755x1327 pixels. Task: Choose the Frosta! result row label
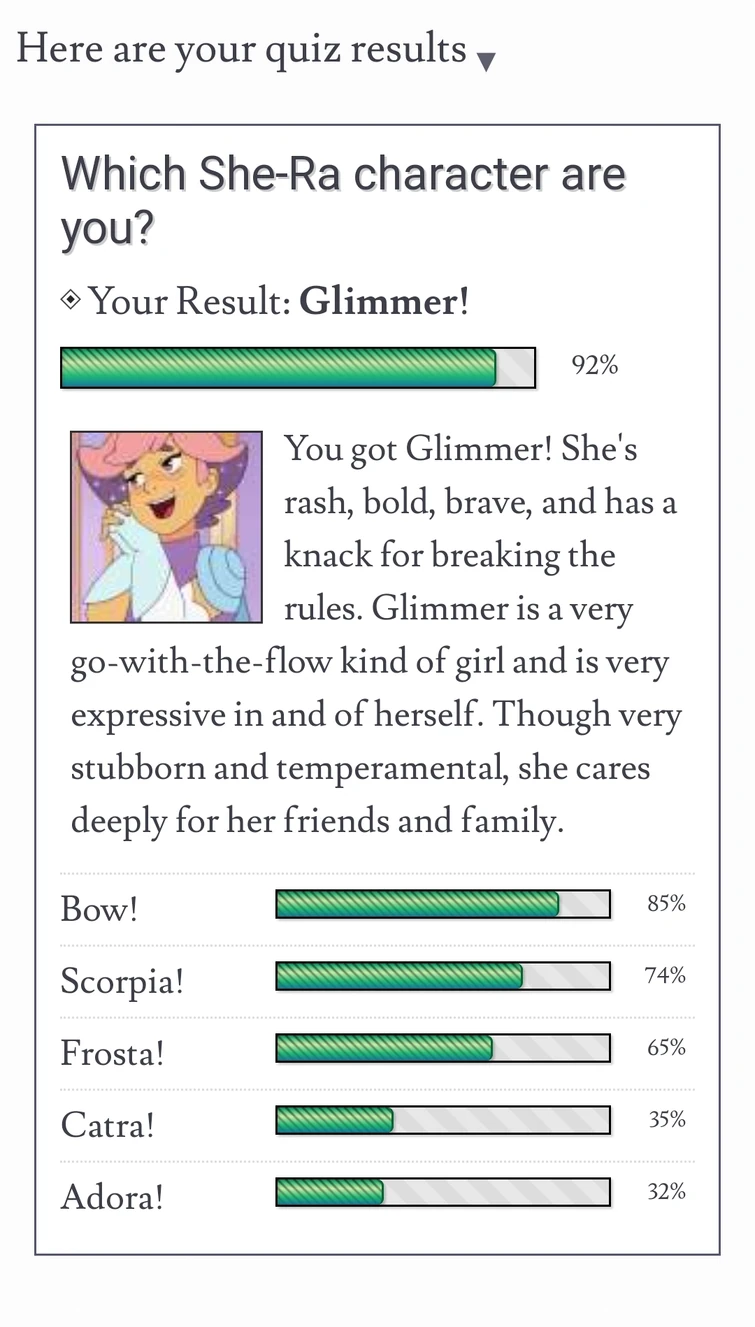click(x=112, y=1053)
